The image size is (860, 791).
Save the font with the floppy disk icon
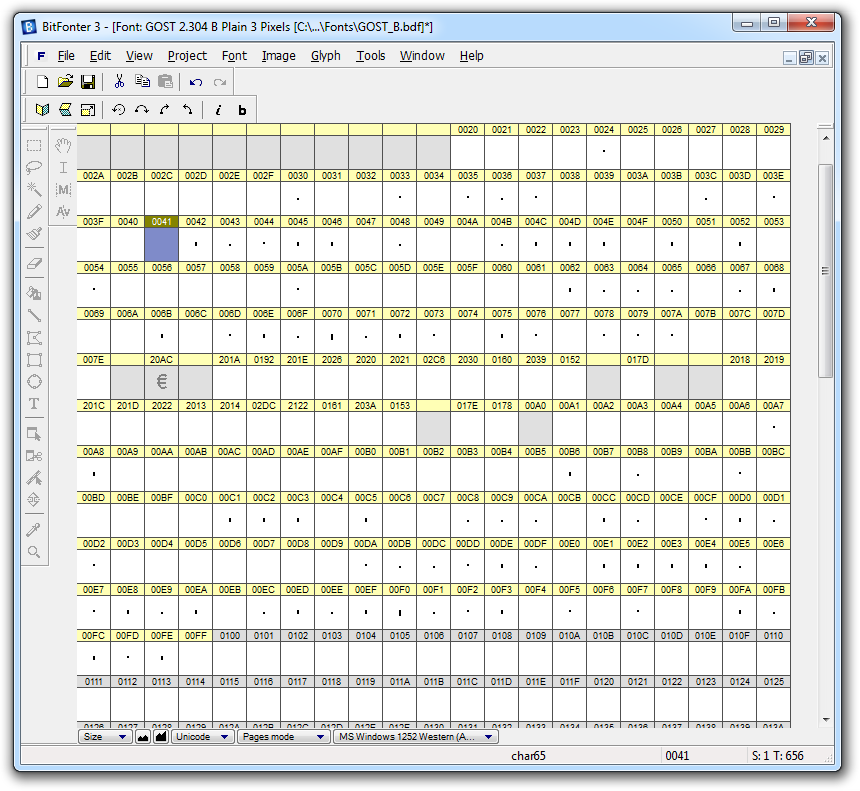tap(88, 82)
